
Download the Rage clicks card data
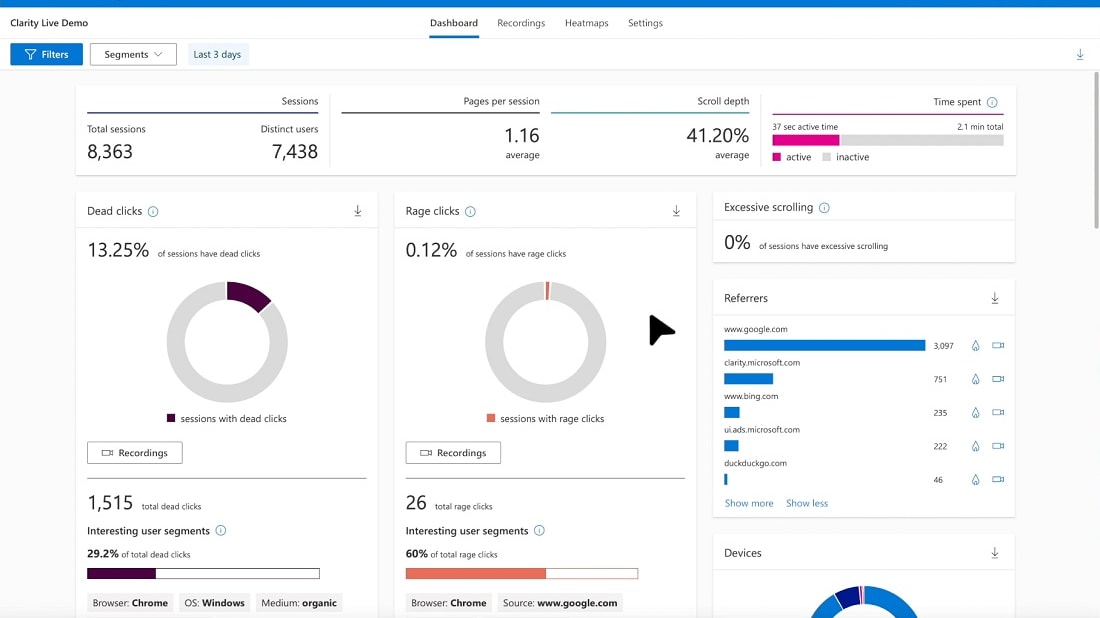(676, 210)
